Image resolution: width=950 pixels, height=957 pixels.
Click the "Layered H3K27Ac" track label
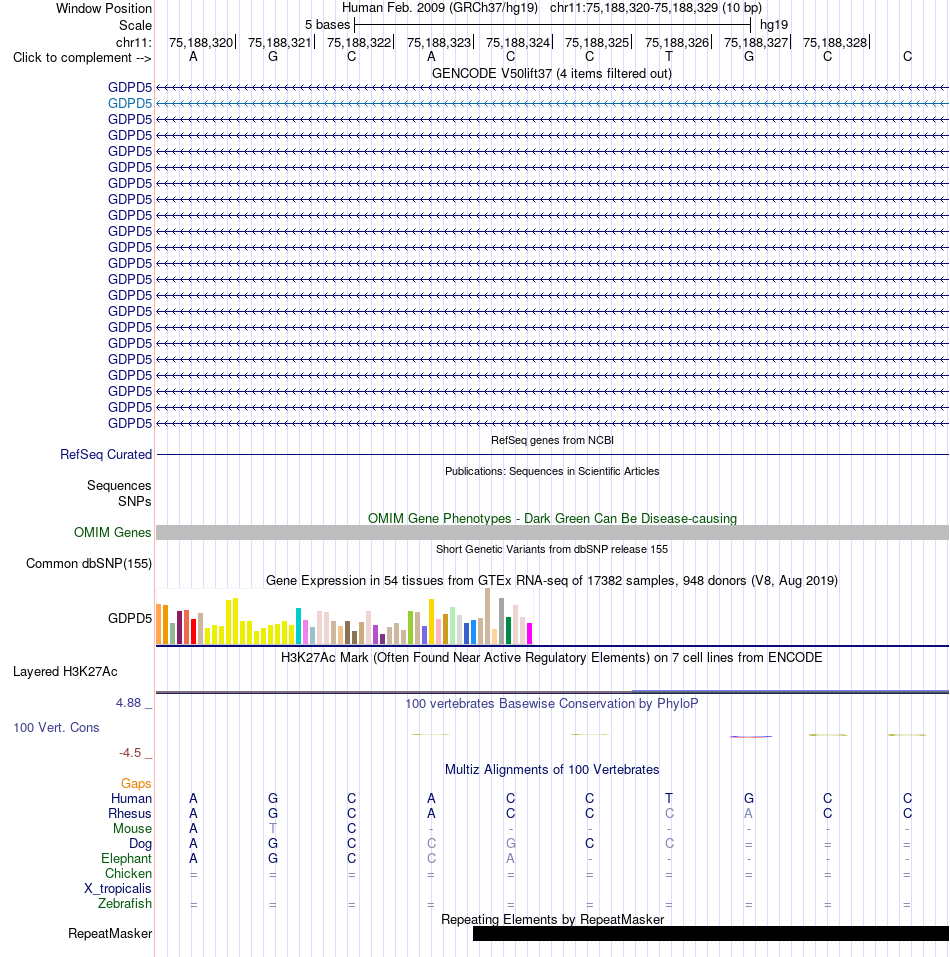tap(65, 672)
